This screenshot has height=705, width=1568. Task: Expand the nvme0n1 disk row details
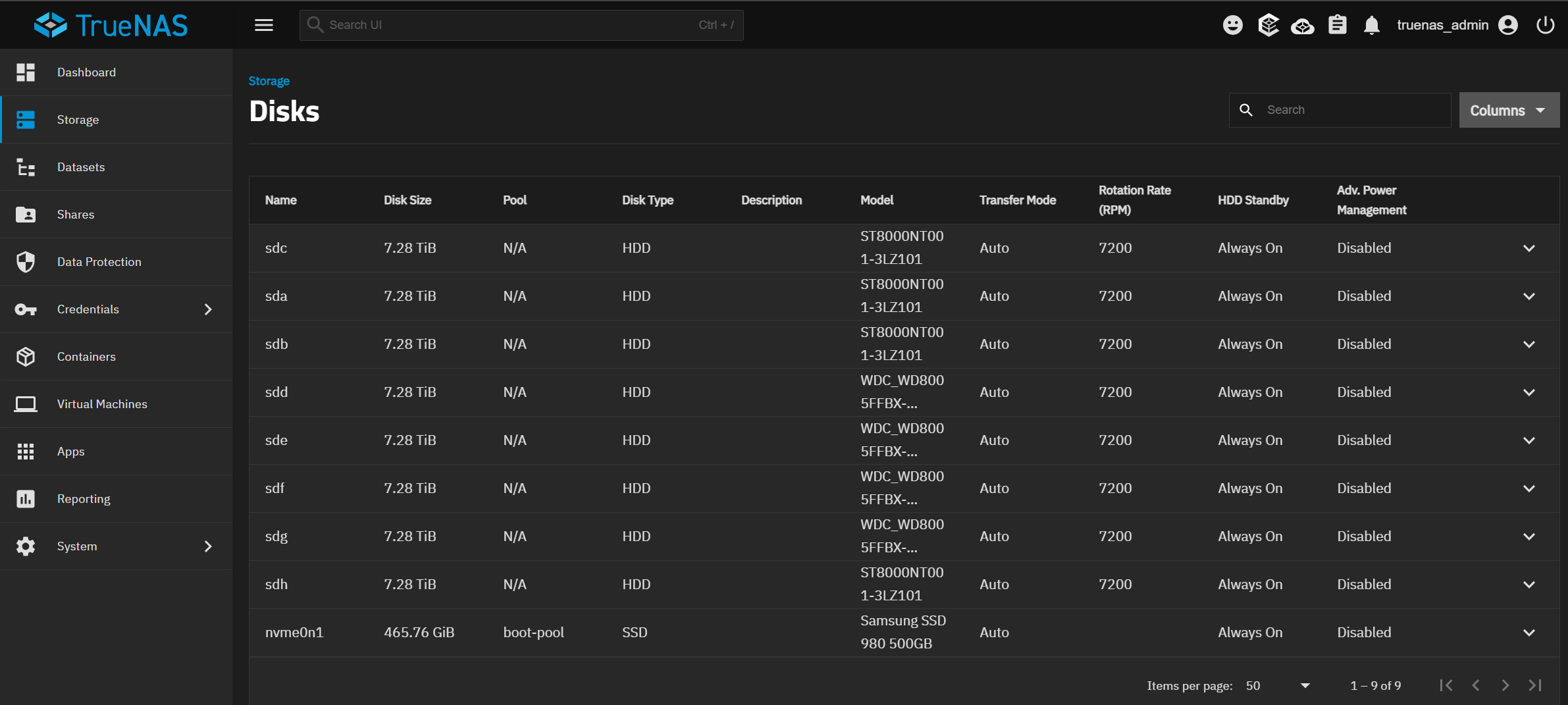pos(1529,633)
